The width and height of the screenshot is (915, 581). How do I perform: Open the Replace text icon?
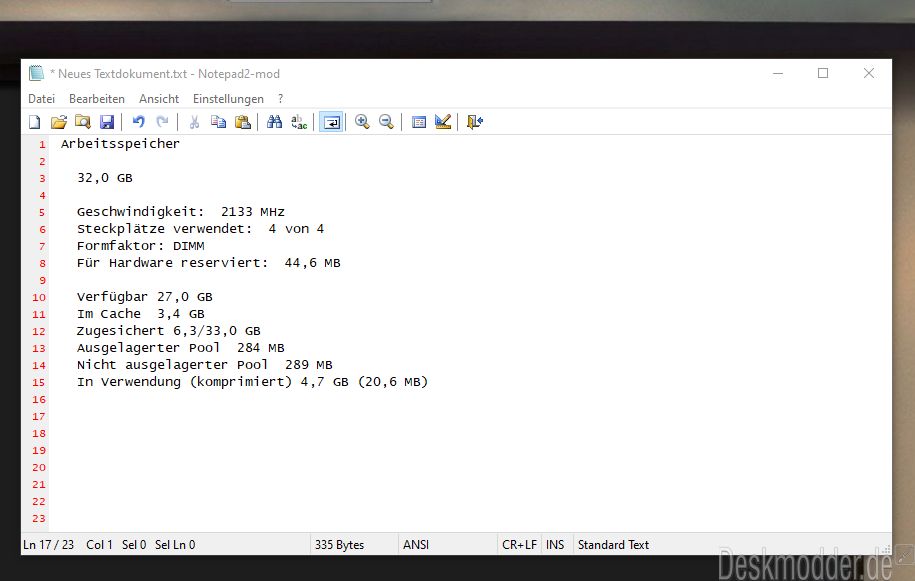click(299, 122)
